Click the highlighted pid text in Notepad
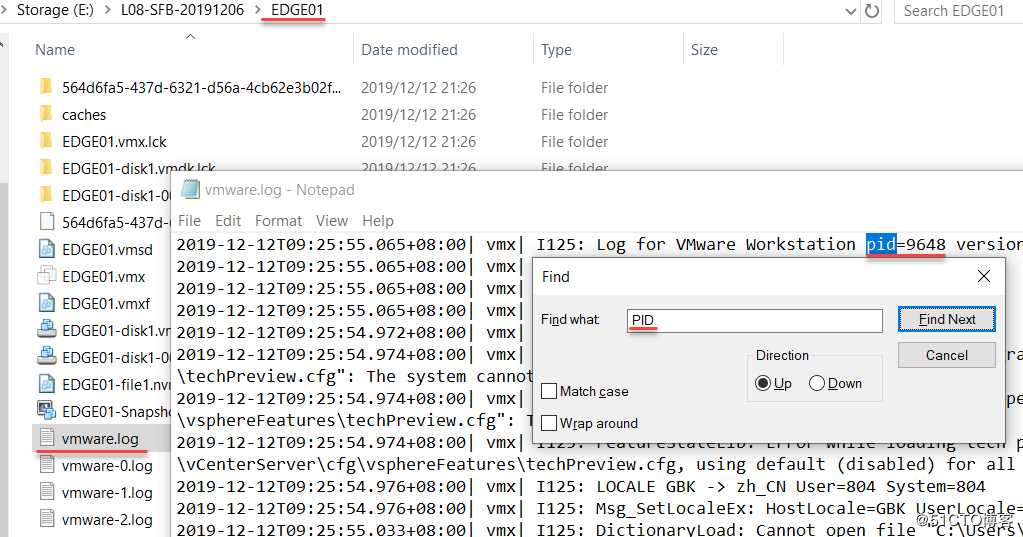The image size is (1023, 537). click(881, 244)
